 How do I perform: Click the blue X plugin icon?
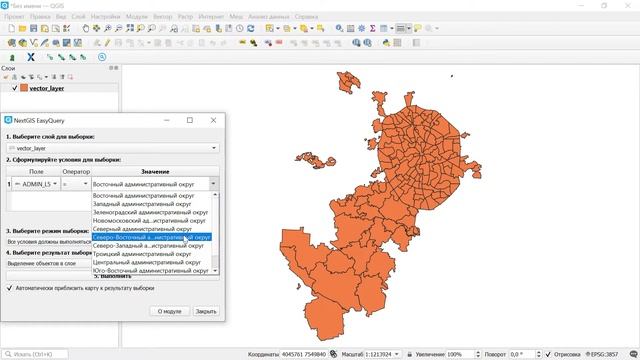pos(31,57)
